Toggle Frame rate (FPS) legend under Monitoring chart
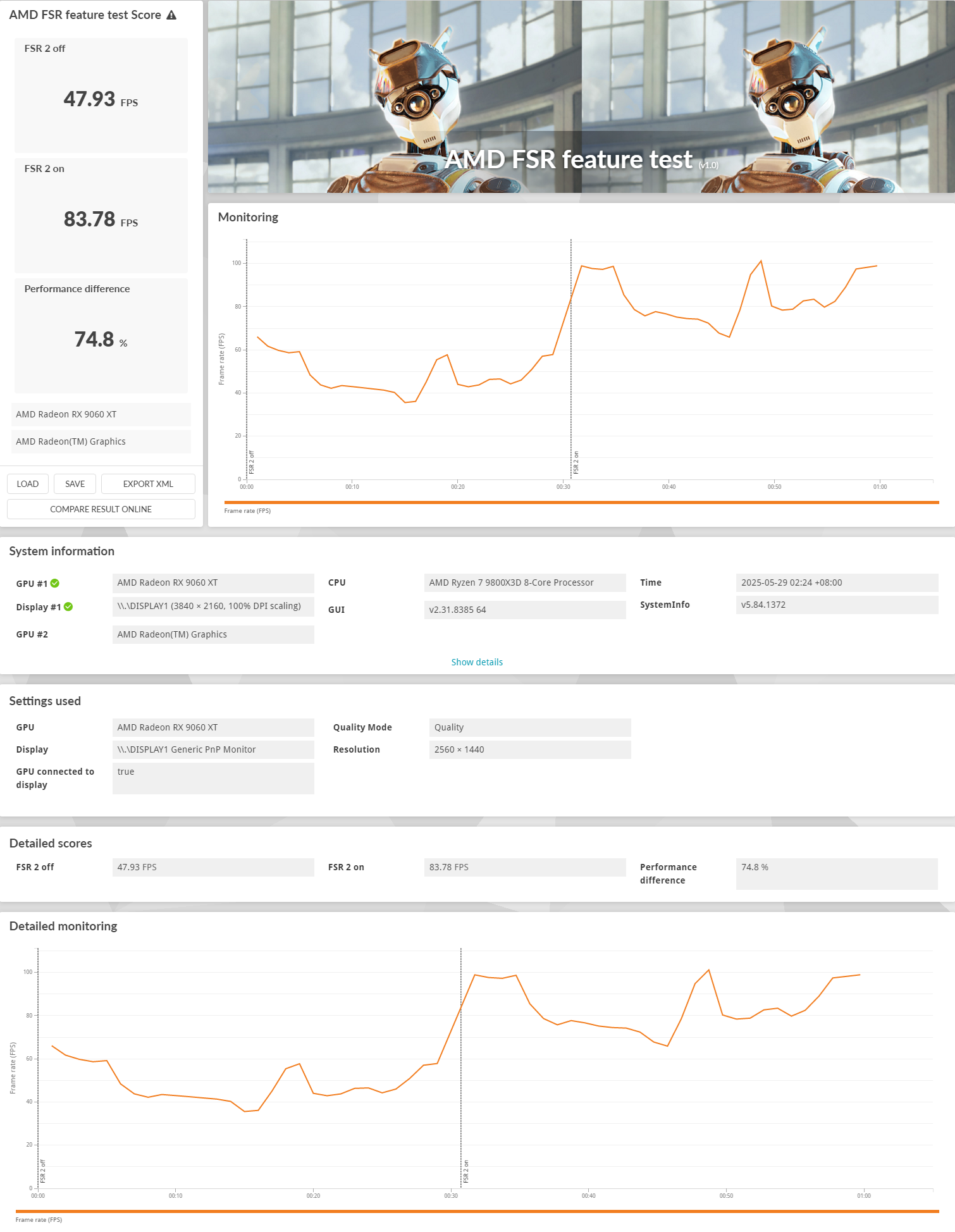This screenshot has width=955, height=1232. [247, 511]
